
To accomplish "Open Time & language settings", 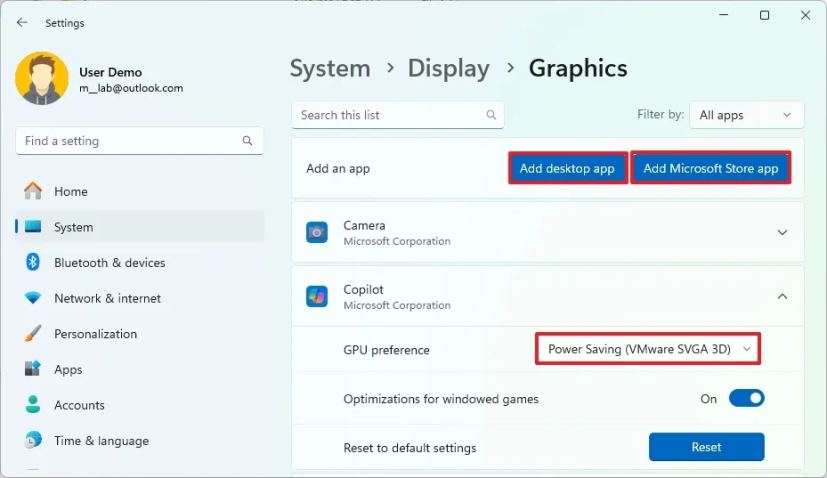I will point(140,441).
